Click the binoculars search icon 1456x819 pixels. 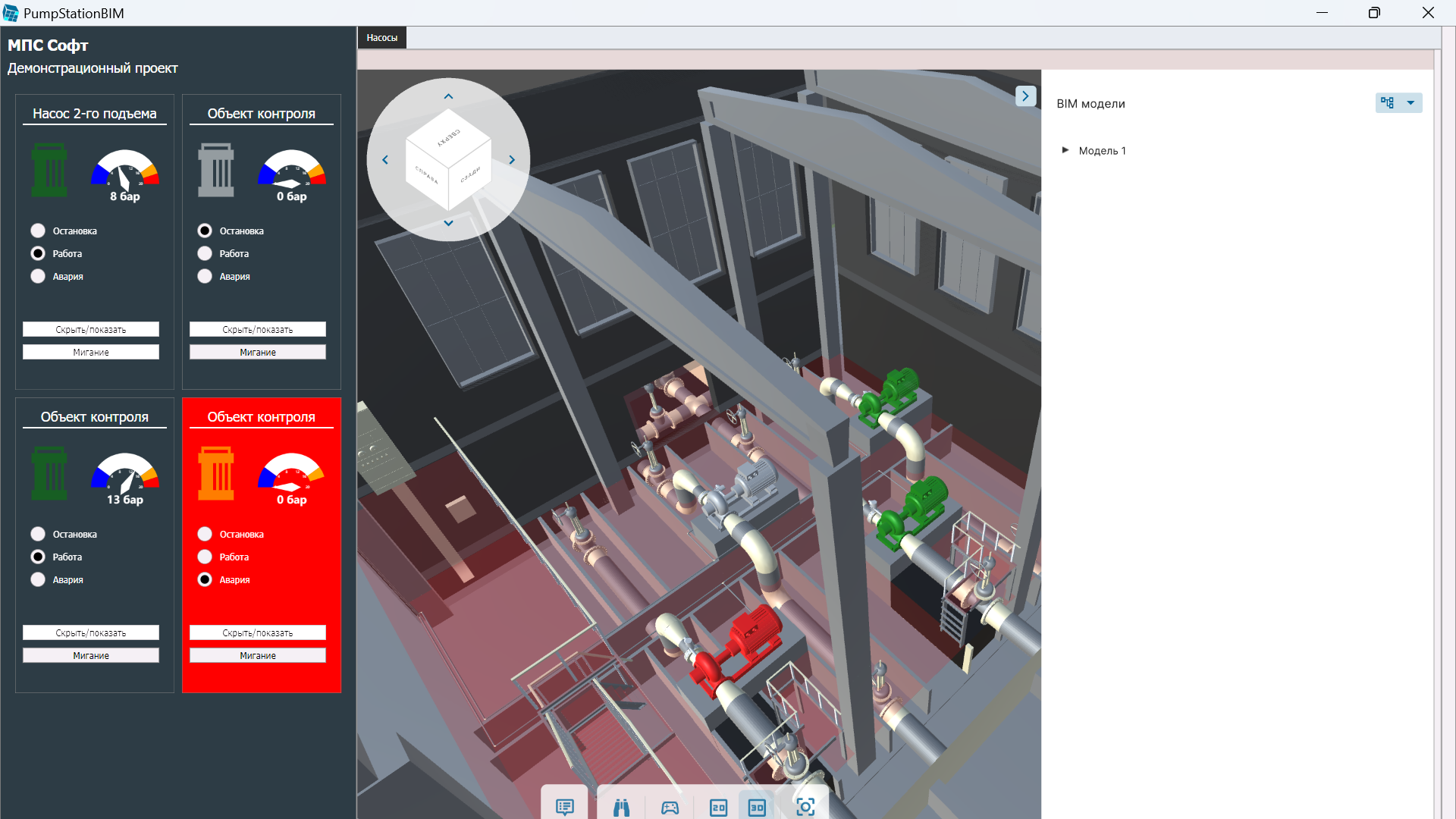coord(622,807)
